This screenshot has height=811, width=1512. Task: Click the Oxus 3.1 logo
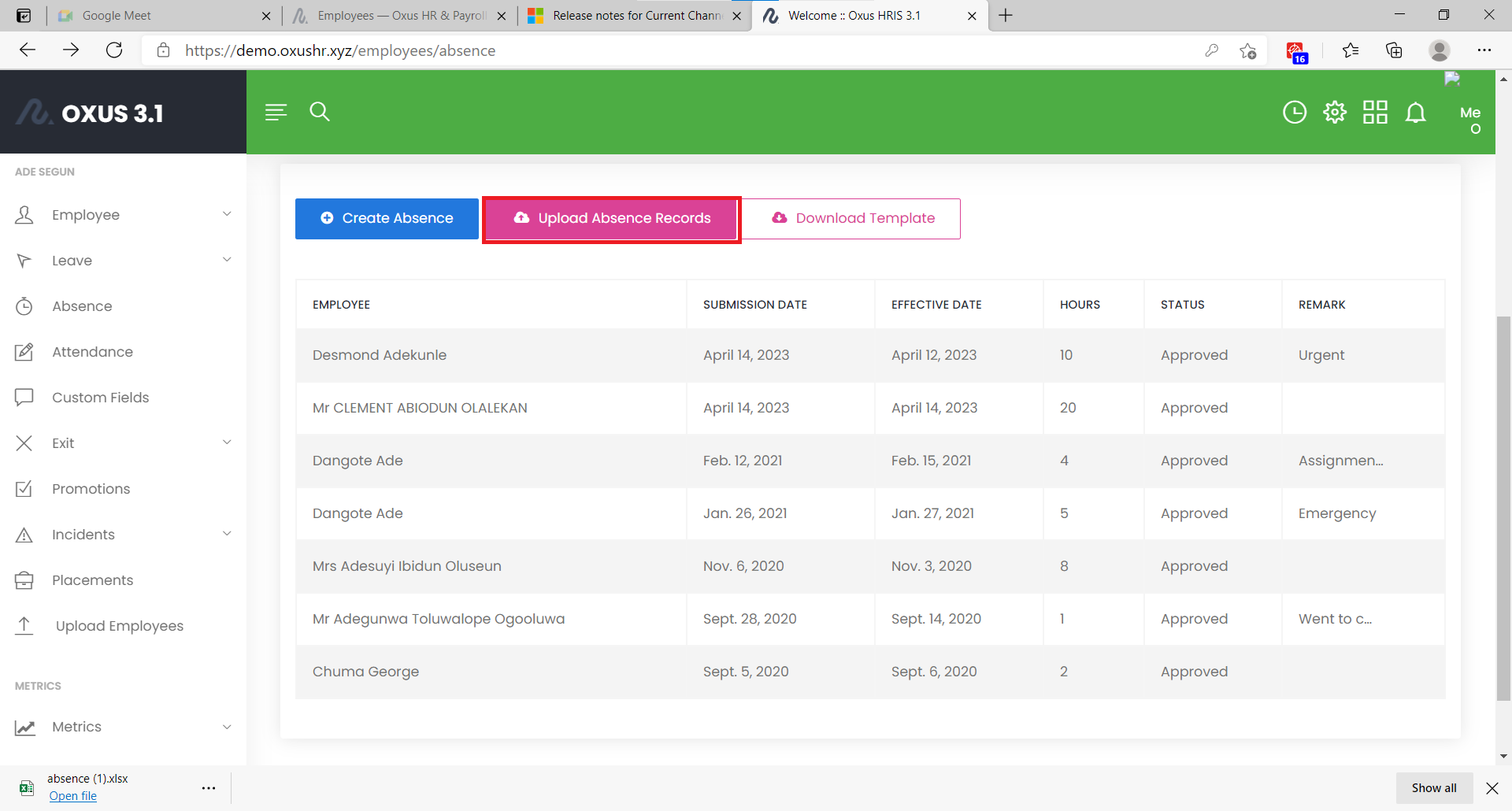pyautogui.click(x=90, y=113)
